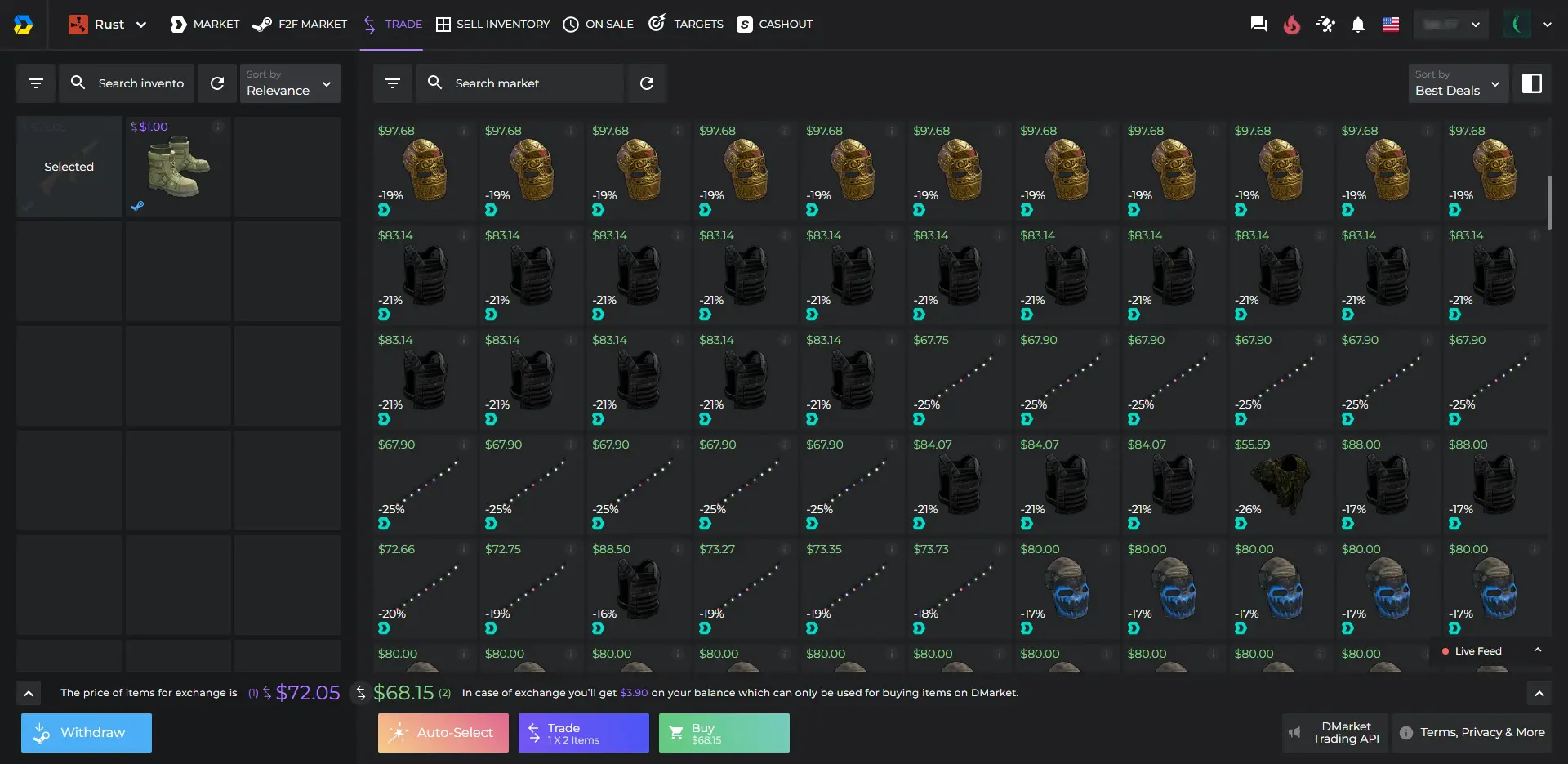
Task: Focus the Search market field
Action: pyautogui.click(x=519, y=83)
